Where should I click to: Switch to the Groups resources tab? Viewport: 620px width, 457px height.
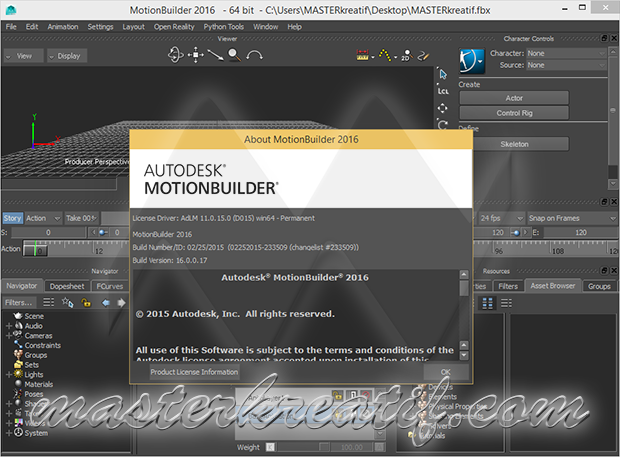[x=599, y=286]
